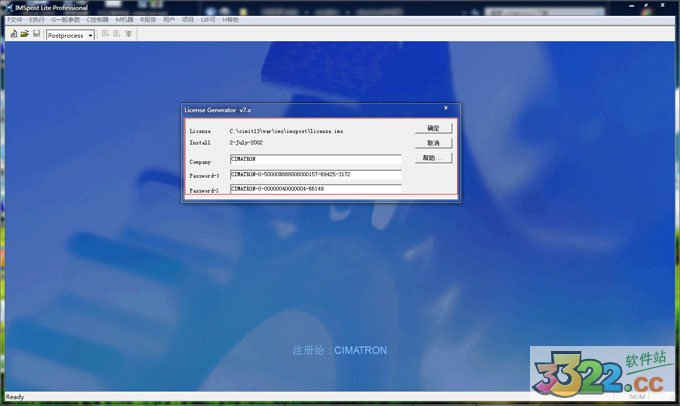Click the IMSpost application icon in the title bar
The height and width of the screenshot is (406, 680).
click(9, 8)
